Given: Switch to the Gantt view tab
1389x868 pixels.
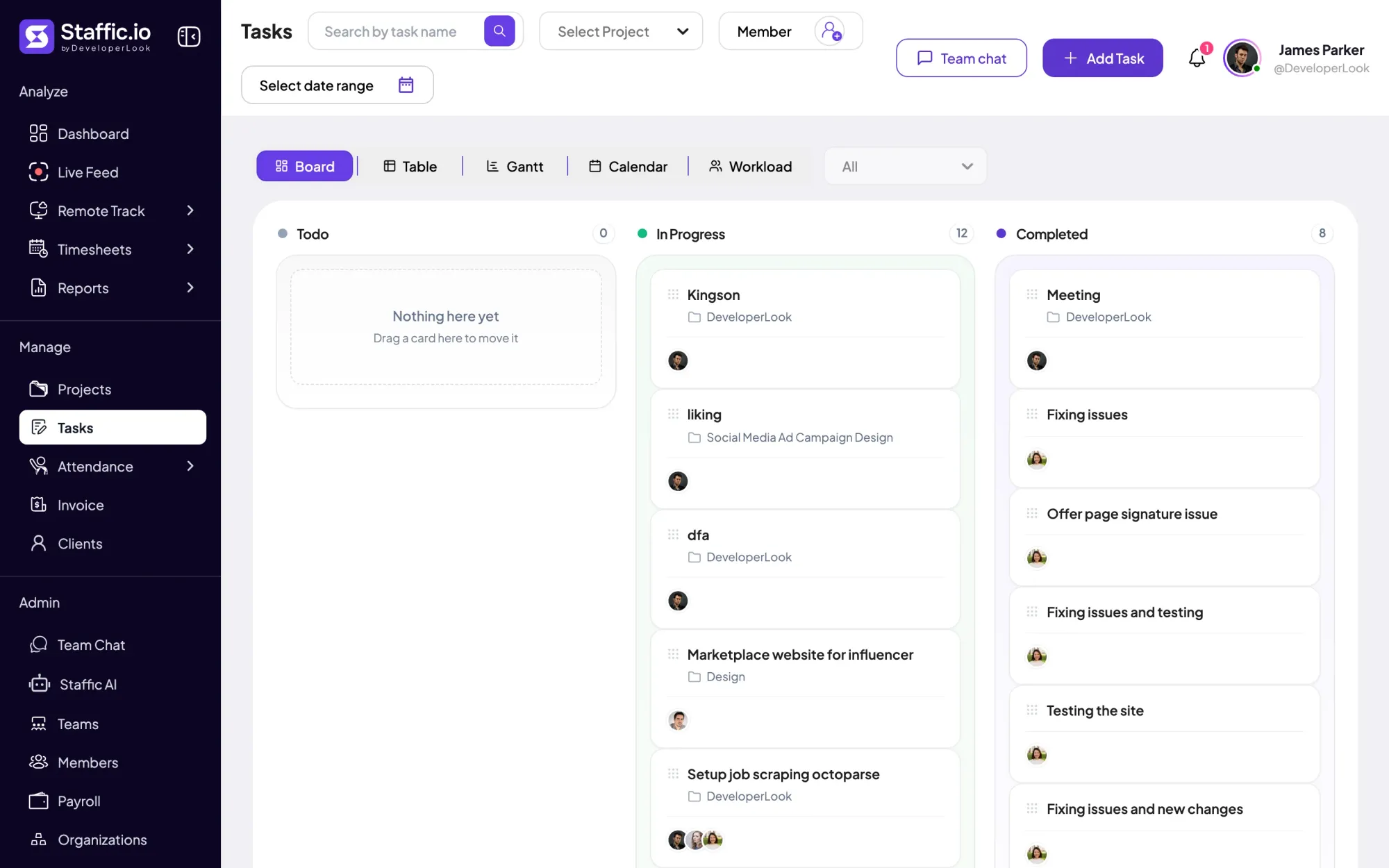Looking at the screenshot, I should coord(515,166).
